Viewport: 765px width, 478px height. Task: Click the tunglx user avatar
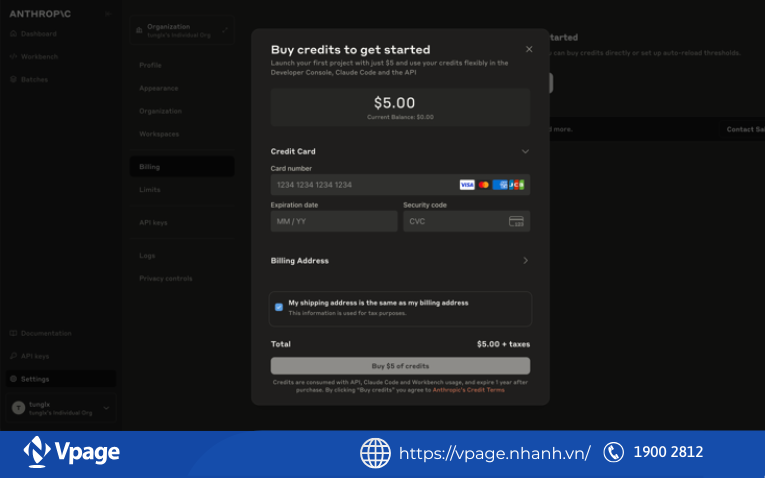click(19, 408)
